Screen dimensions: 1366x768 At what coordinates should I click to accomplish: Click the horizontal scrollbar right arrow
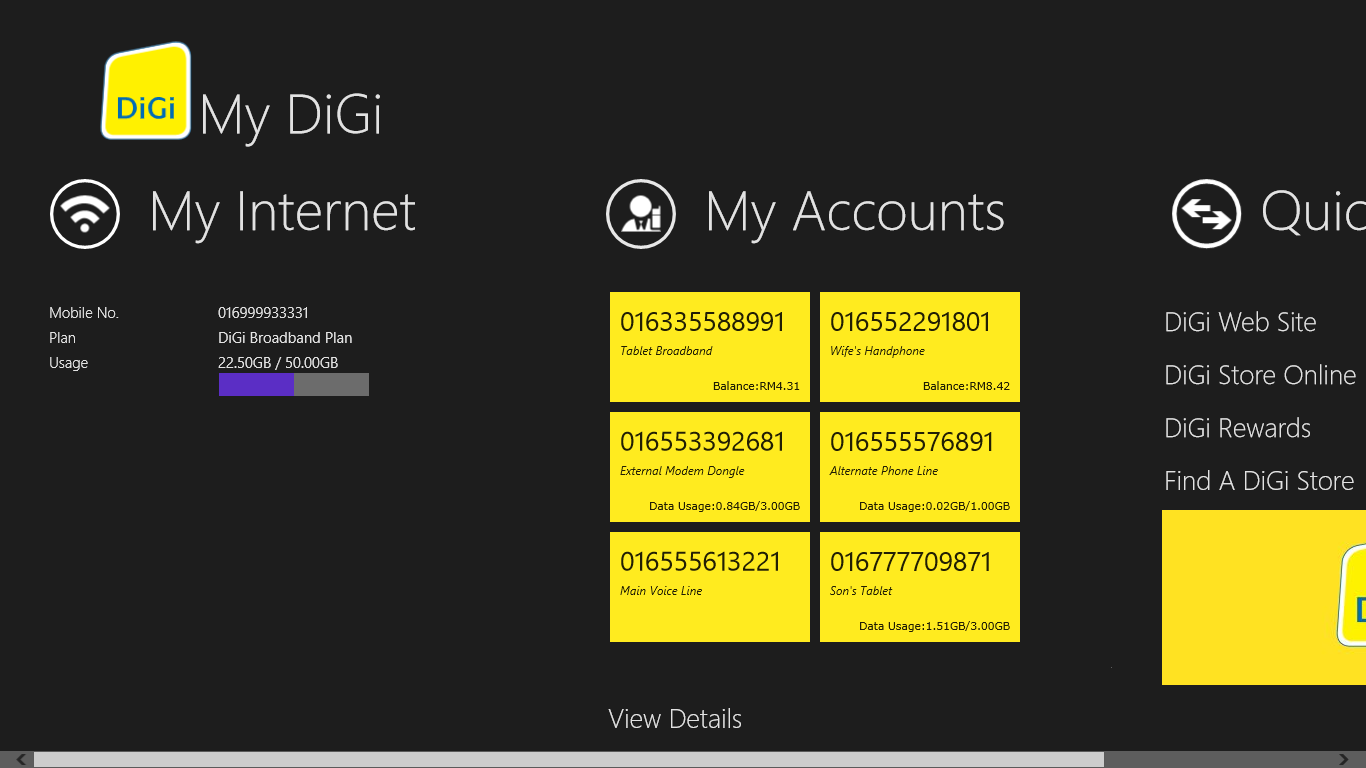pos(1344,760)
